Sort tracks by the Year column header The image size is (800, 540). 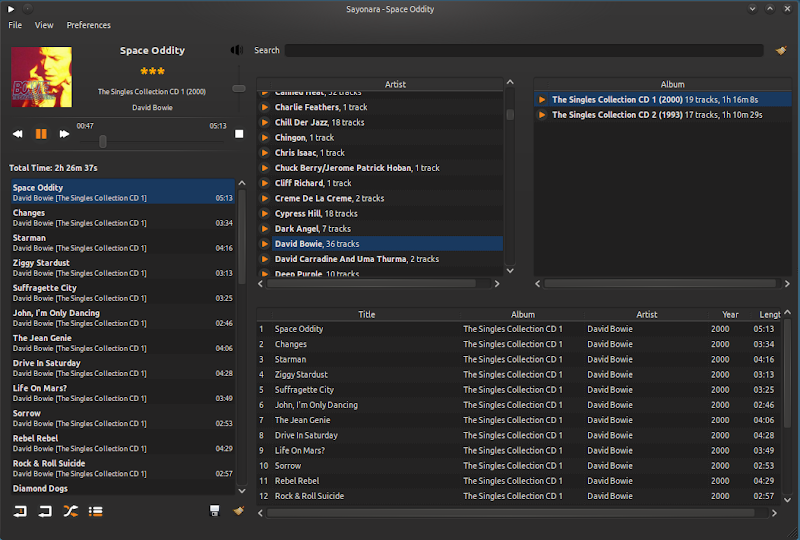(x=730, y=314)
